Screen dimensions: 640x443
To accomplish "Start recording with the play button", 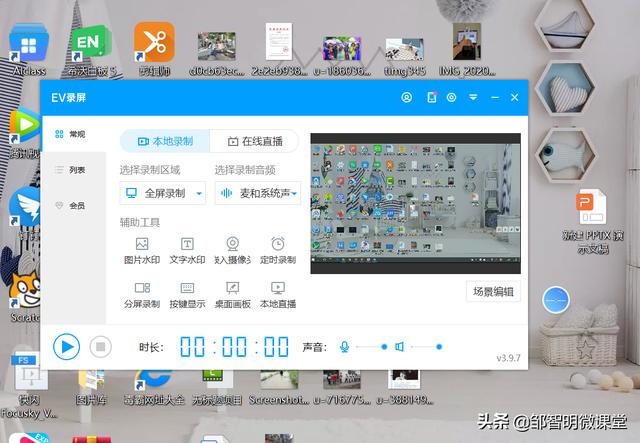I will (66, 347).
